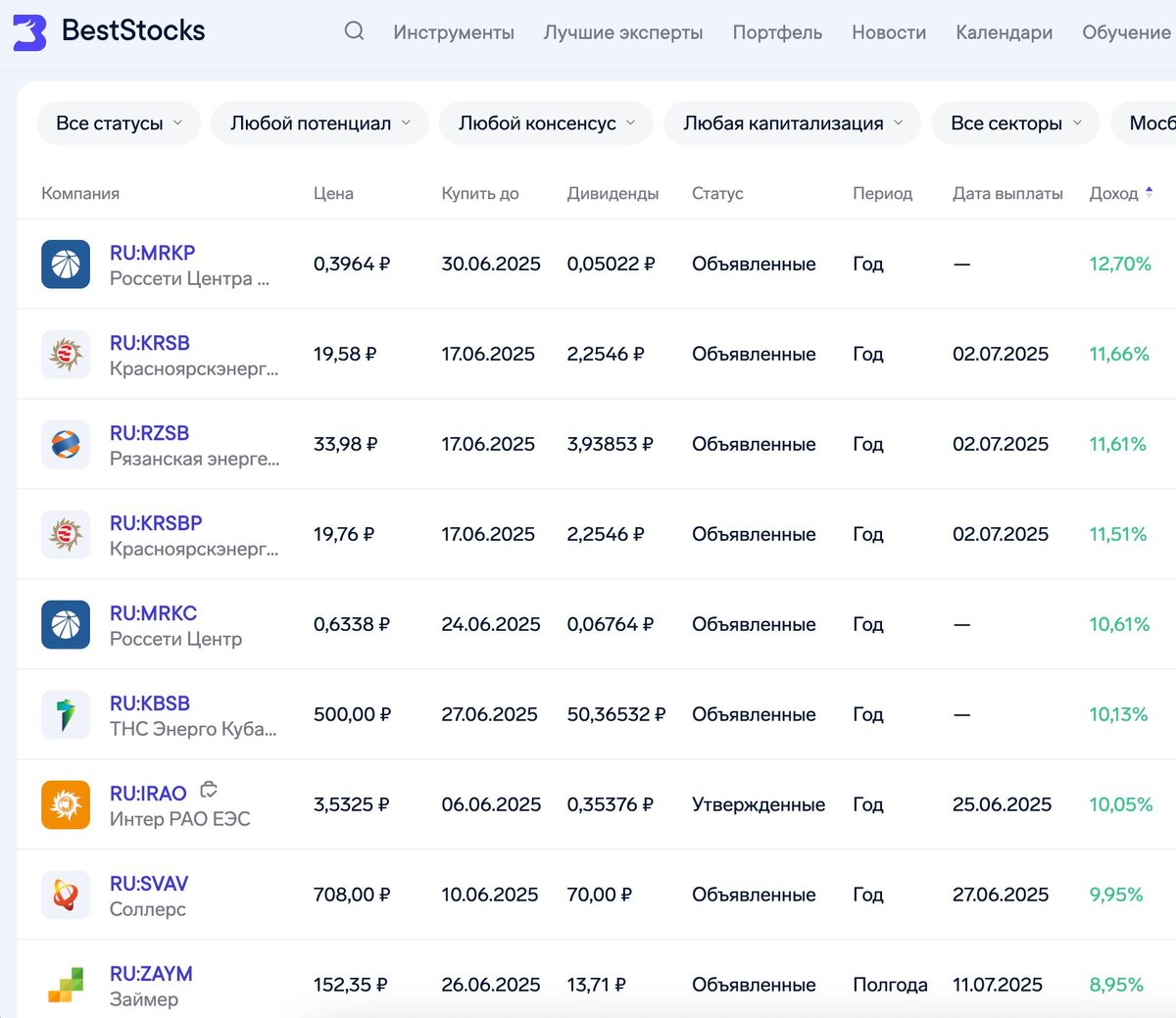
Task: Sort by the Компания column header
Action: pos(80,194)
